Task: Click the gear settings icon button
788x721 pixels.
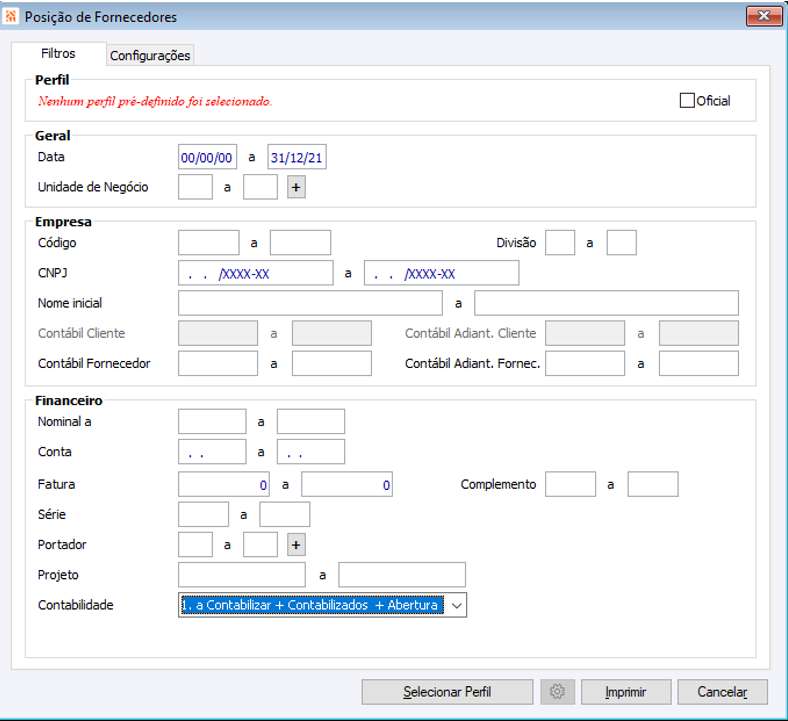Action: tap(557, 692)
